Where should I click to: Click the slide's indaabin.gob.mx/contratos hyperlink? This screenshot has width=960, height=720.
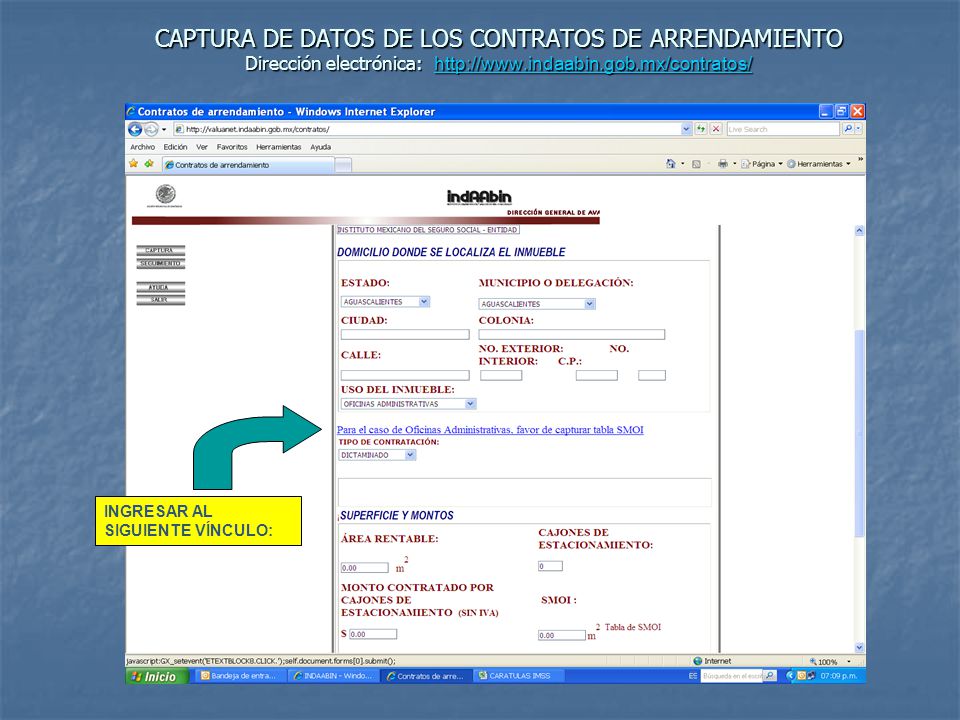click(x=593, y=64)
